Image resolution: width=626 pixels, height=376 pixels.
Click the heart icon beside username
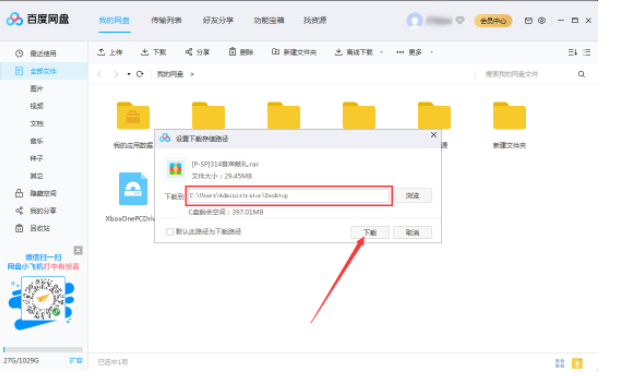(460, 20)
